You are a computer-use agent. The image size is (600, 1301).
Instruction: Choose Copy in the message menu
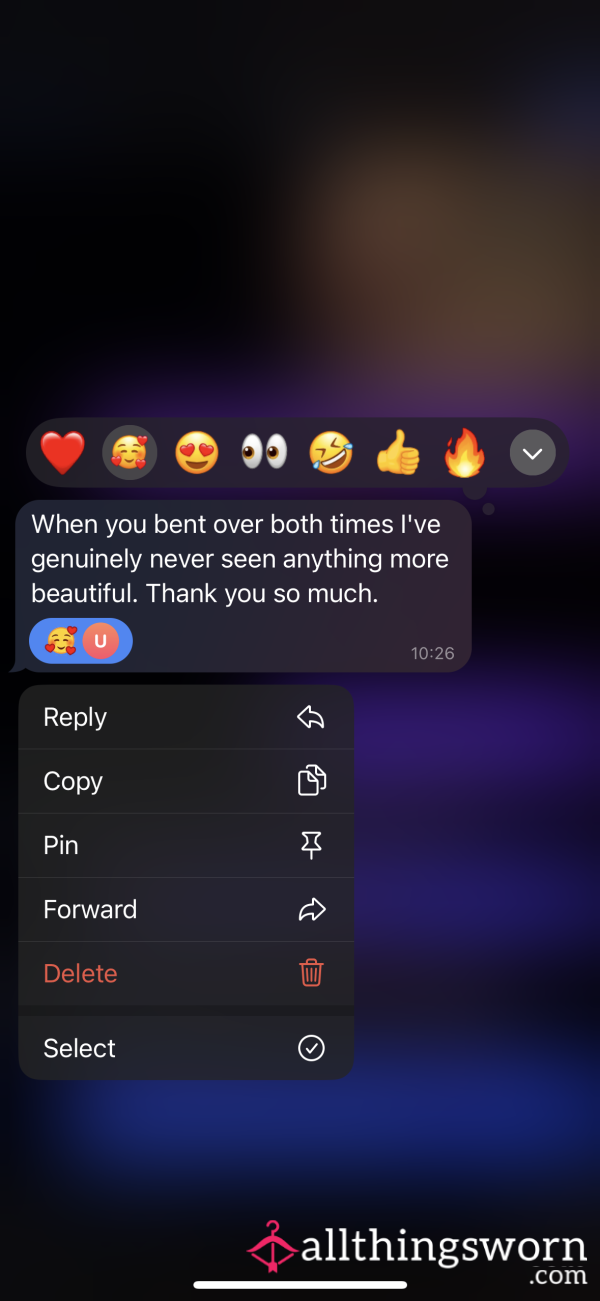(186, 781)
